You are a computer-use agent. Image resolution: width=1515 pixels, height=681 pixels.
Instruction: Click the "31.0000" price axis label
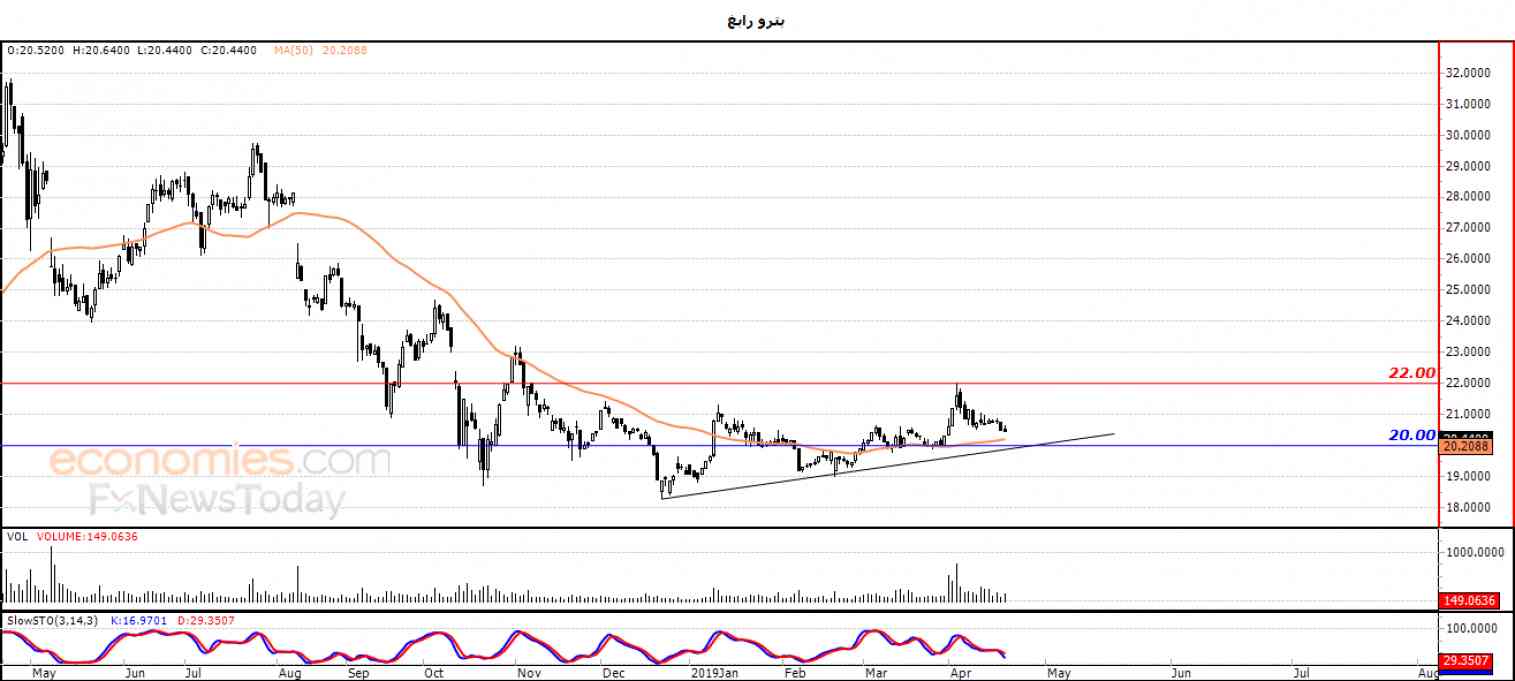click(x=1468, y=104)
